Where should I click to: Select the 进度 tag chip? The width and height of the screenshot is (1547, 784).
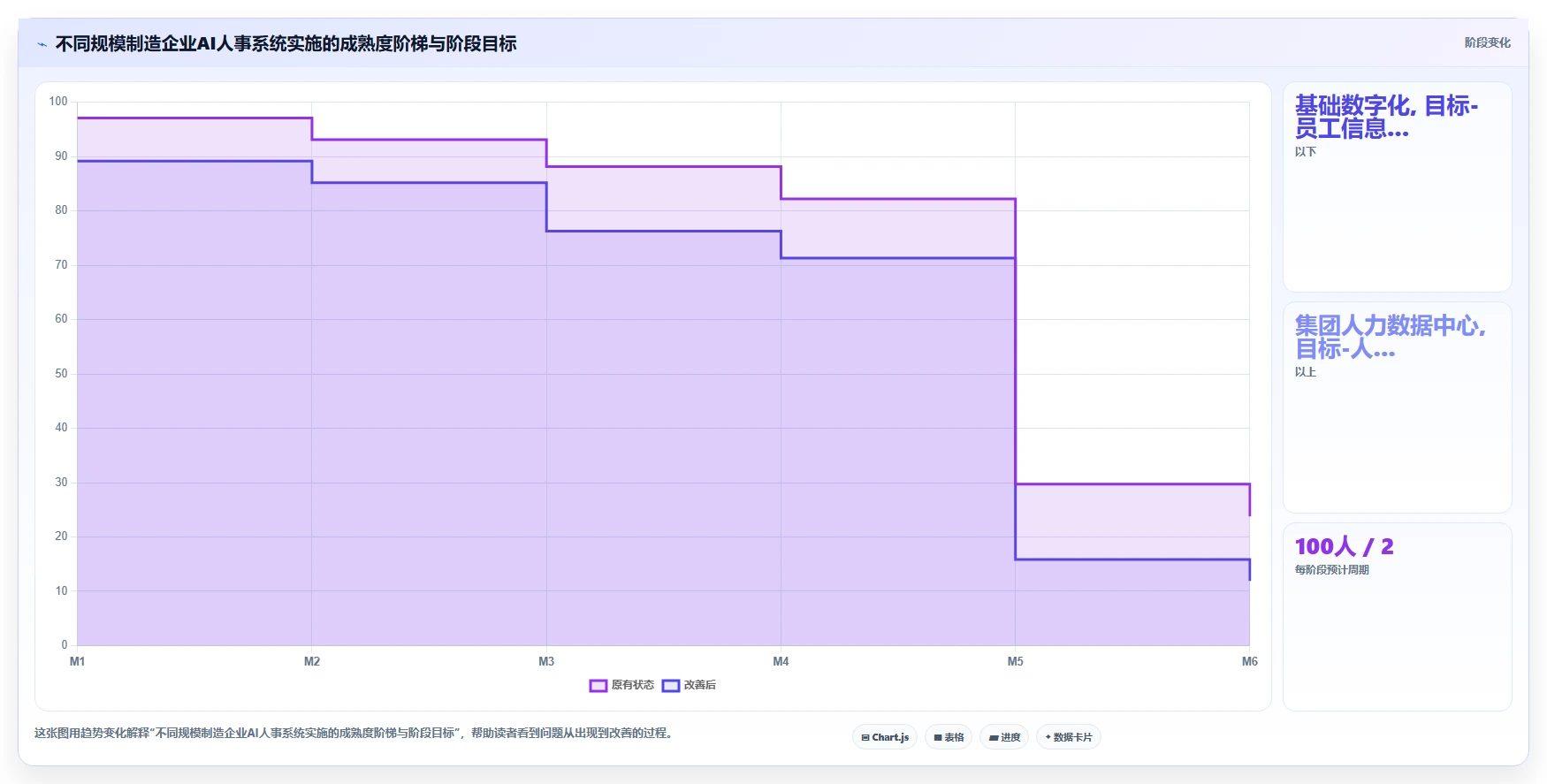(x=1004, y=737)
